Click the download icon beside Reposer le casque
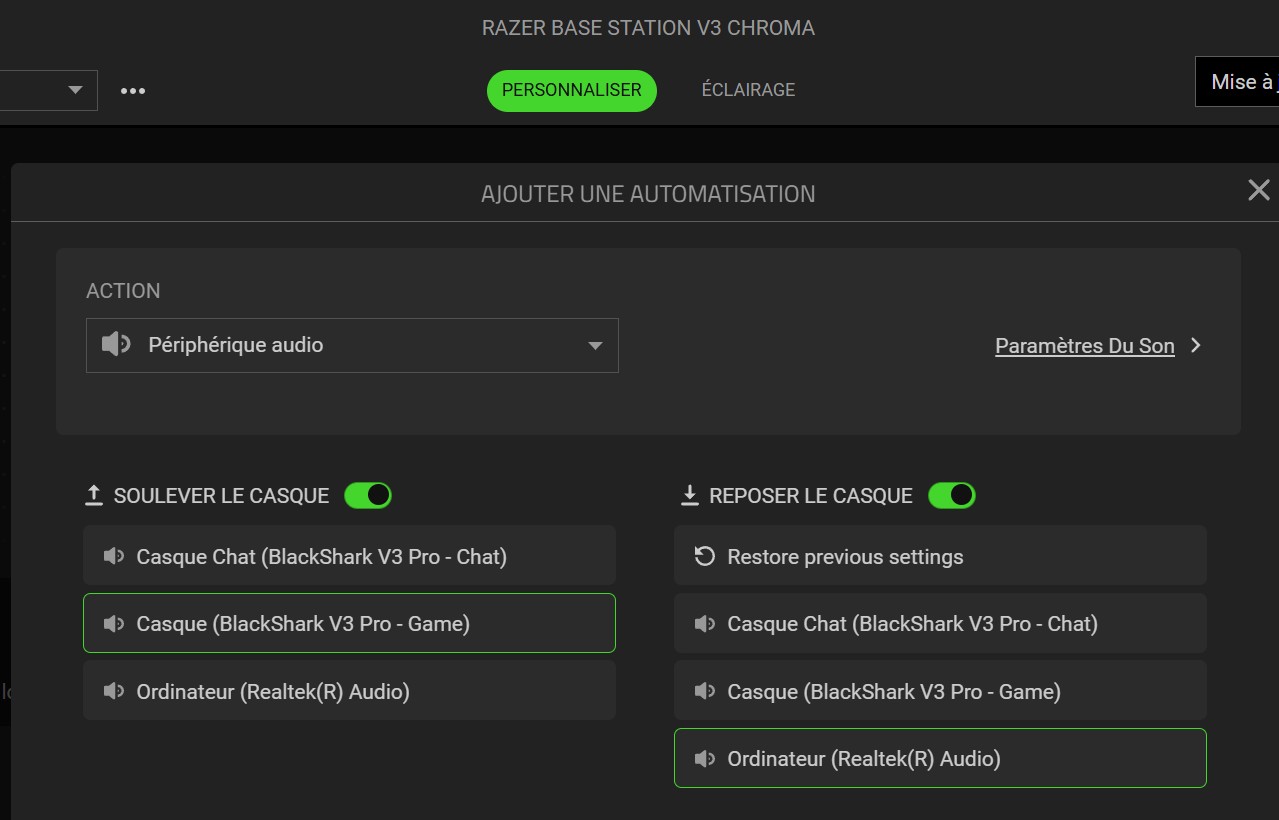Screen dimensions: 1279x820 [x=689, y=495]
